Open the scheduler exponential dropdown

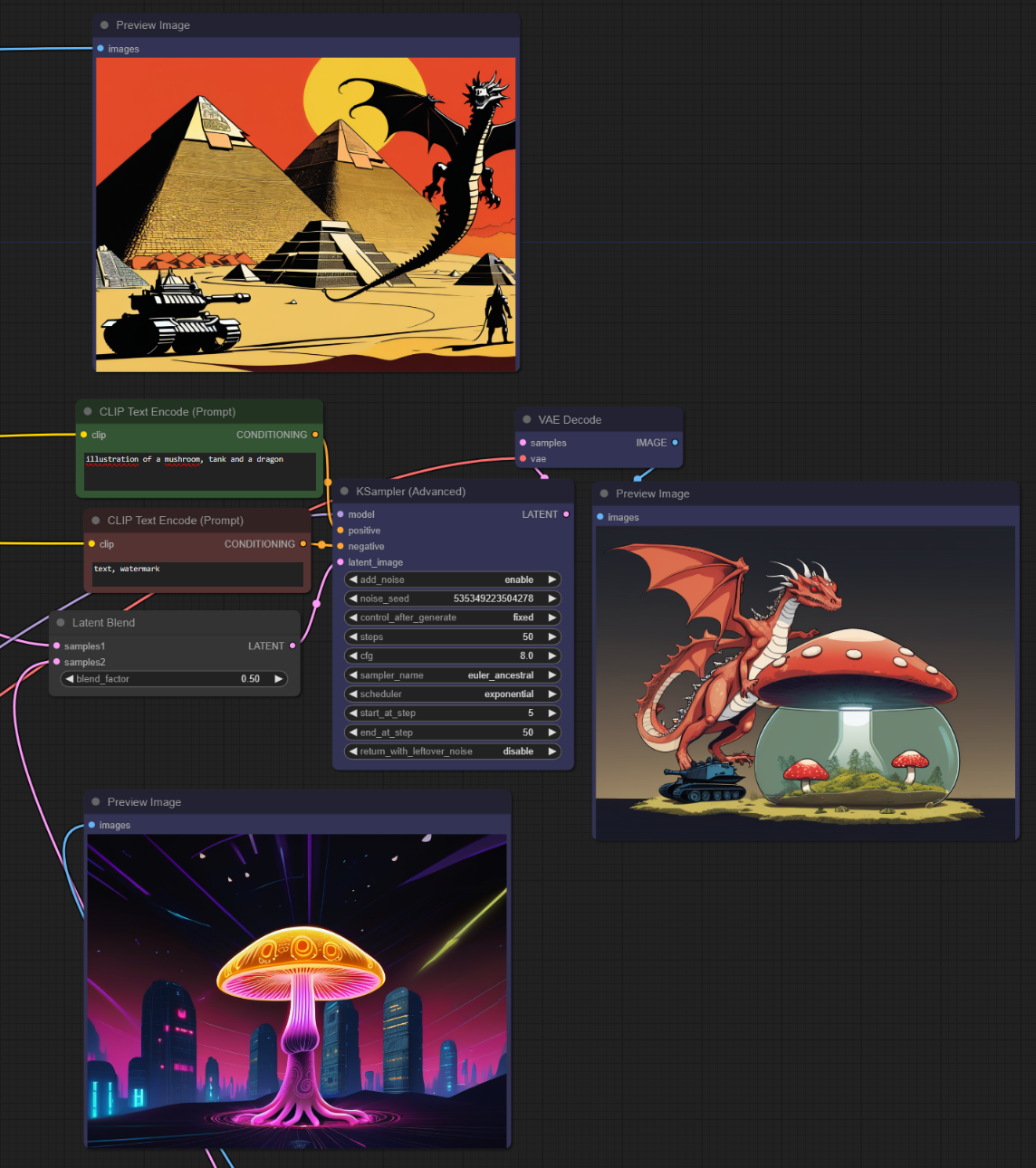pos(453,694)
